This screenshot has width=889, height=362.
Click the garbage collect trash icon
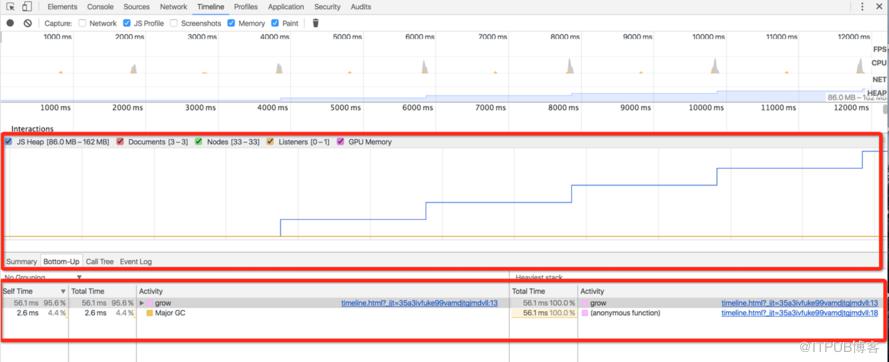(x=316, y=23)
